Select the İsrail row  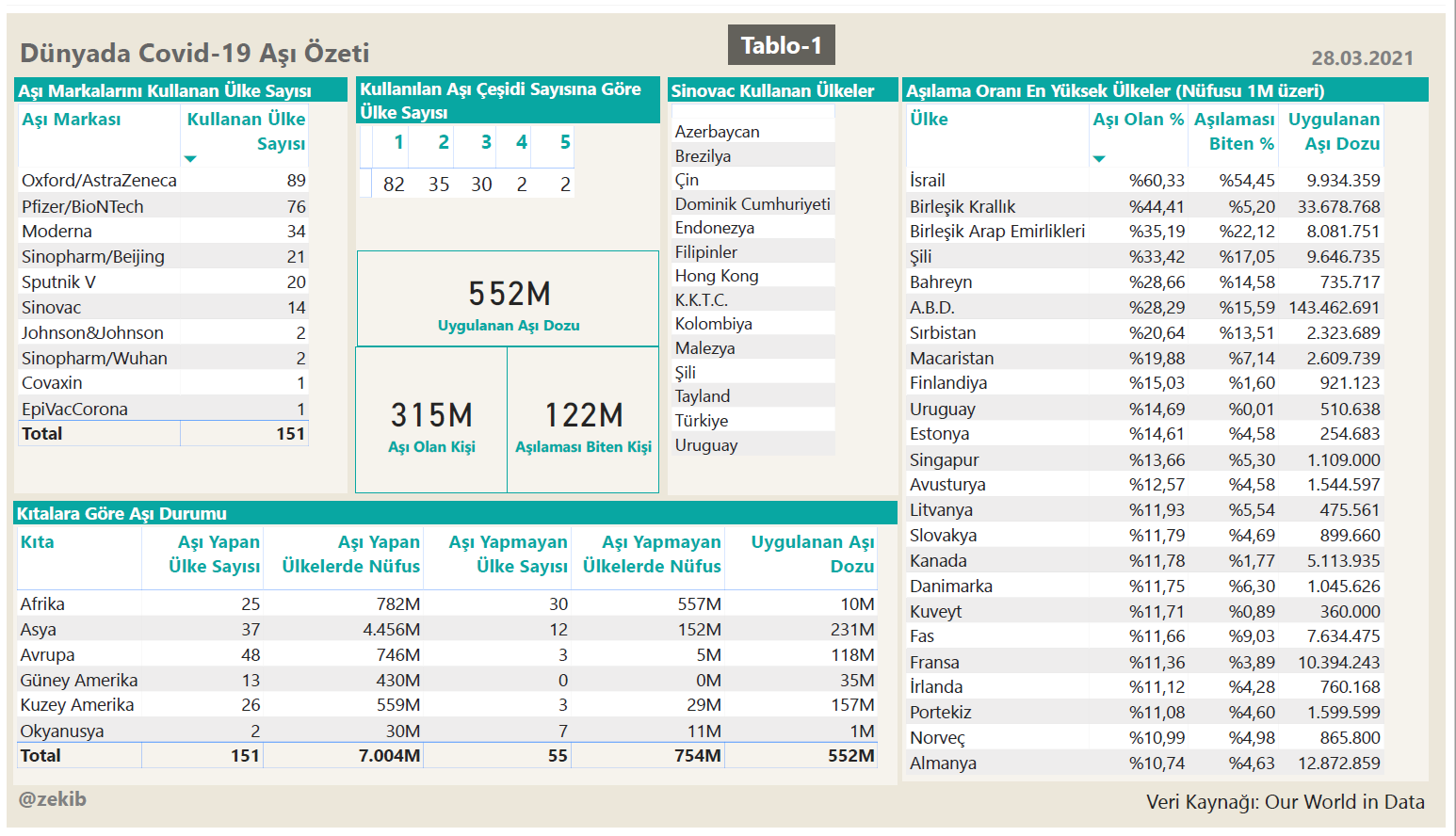(1145, 181)
